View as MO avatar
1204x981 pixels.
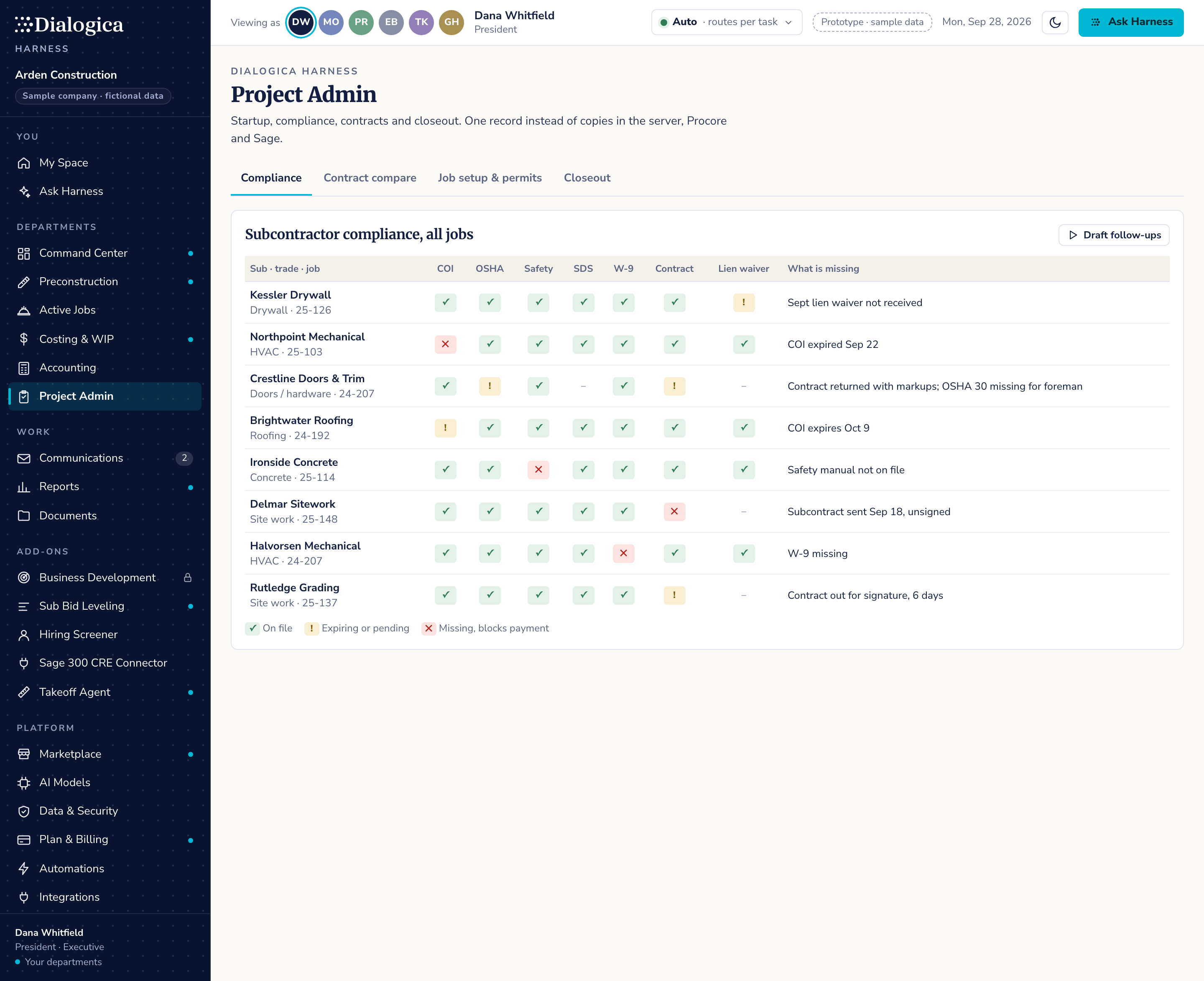[x=331, y=22]
